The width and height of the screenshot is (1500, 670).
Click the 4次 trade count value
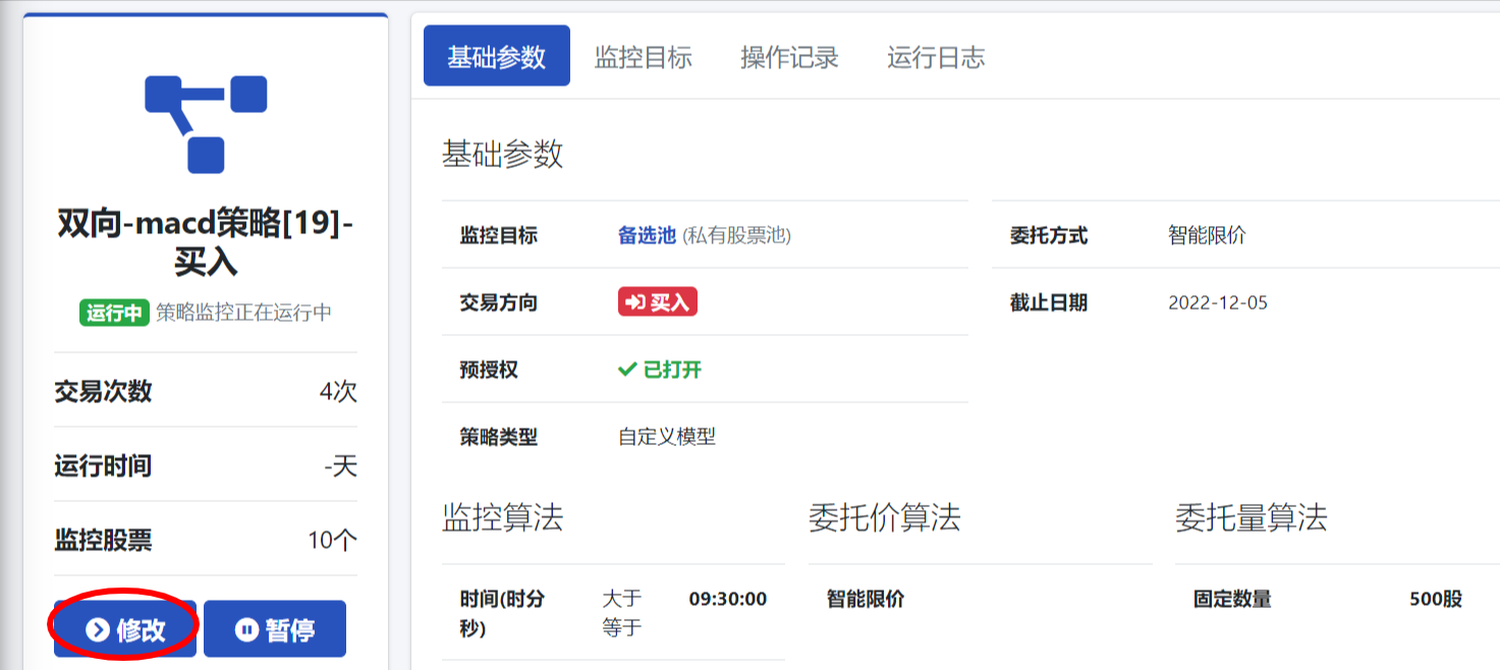[x=338, y=391]
